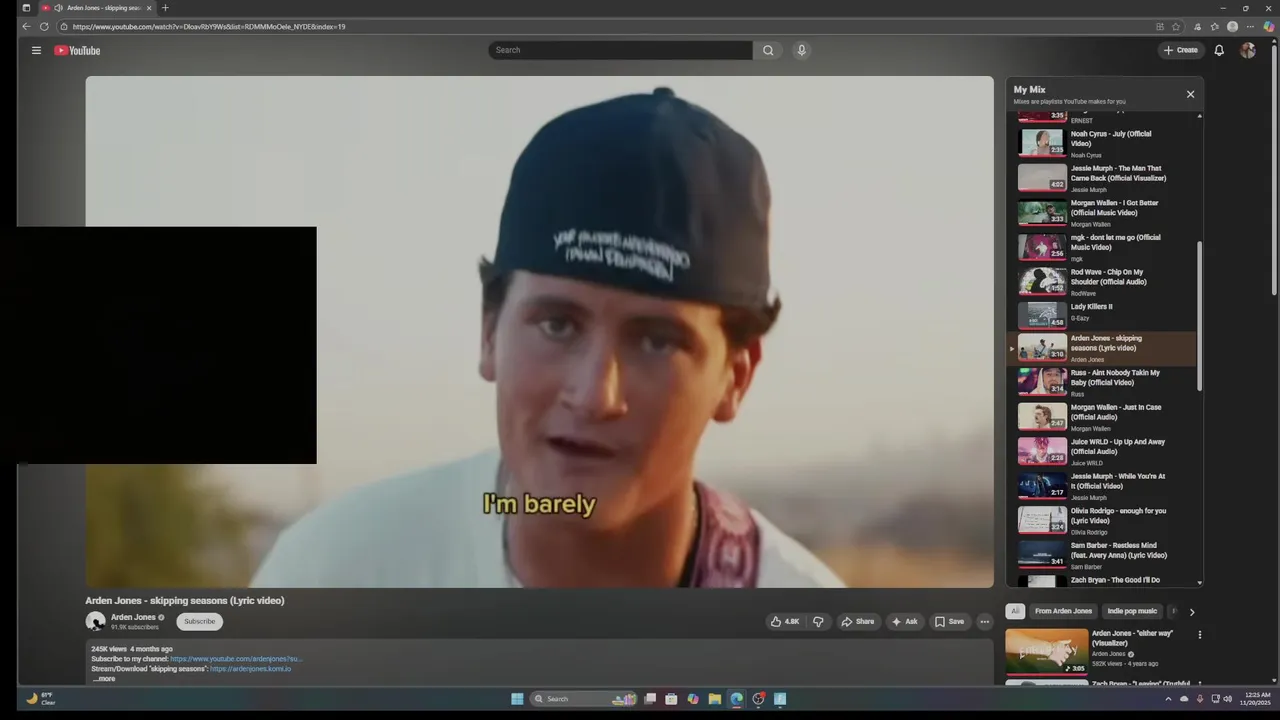Play Sam Barber - Restless Mind

pyautogui.click(x=1100, y=555)
